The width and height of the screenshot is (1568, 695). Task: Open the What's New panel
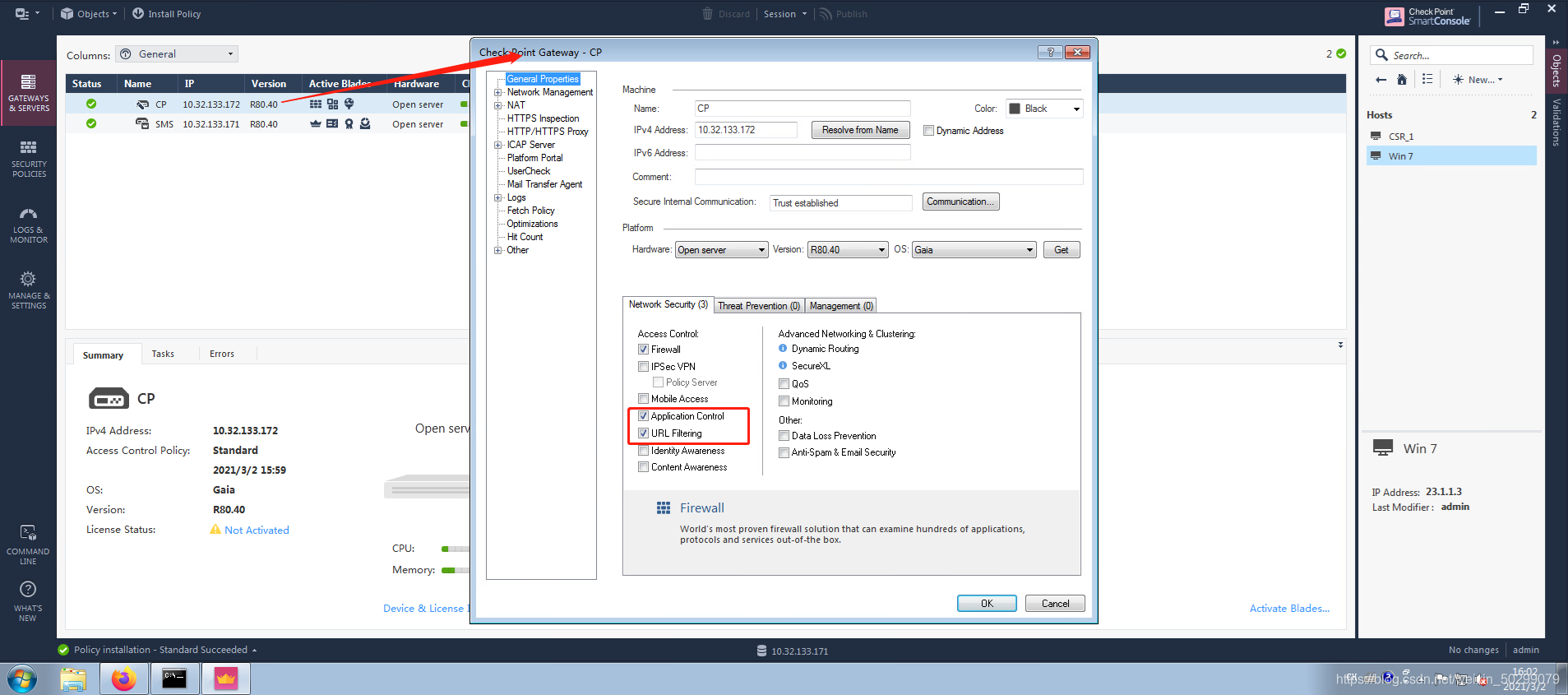click(x=28, y=601)
